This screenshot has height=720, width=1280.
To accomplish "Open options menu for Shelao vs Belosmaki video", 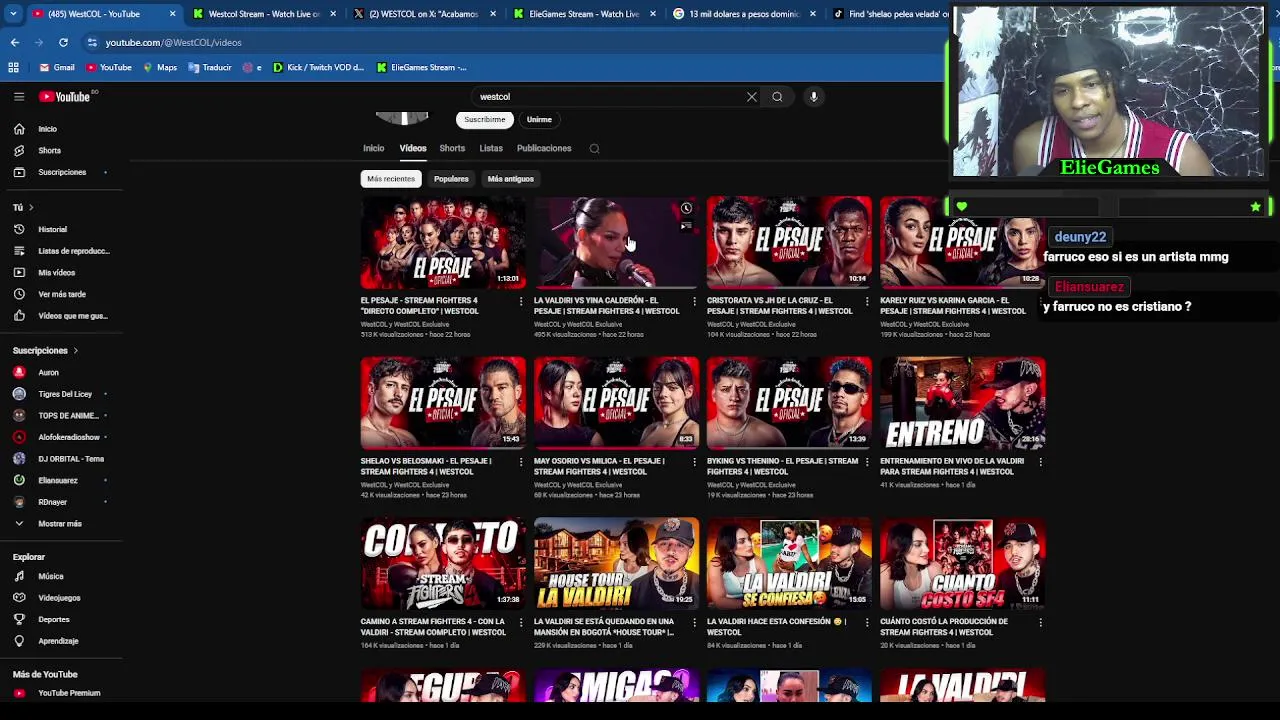I will [x=520, y=462].
